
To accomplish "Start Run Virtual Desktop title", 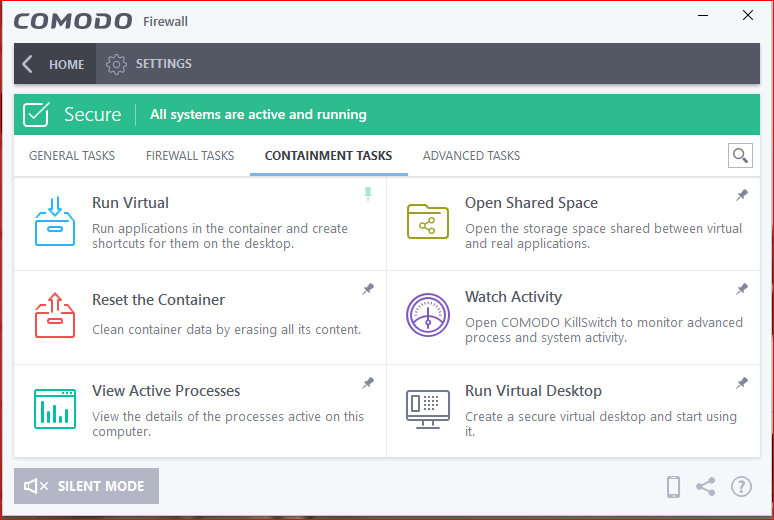I will click(x=533, y=391).
